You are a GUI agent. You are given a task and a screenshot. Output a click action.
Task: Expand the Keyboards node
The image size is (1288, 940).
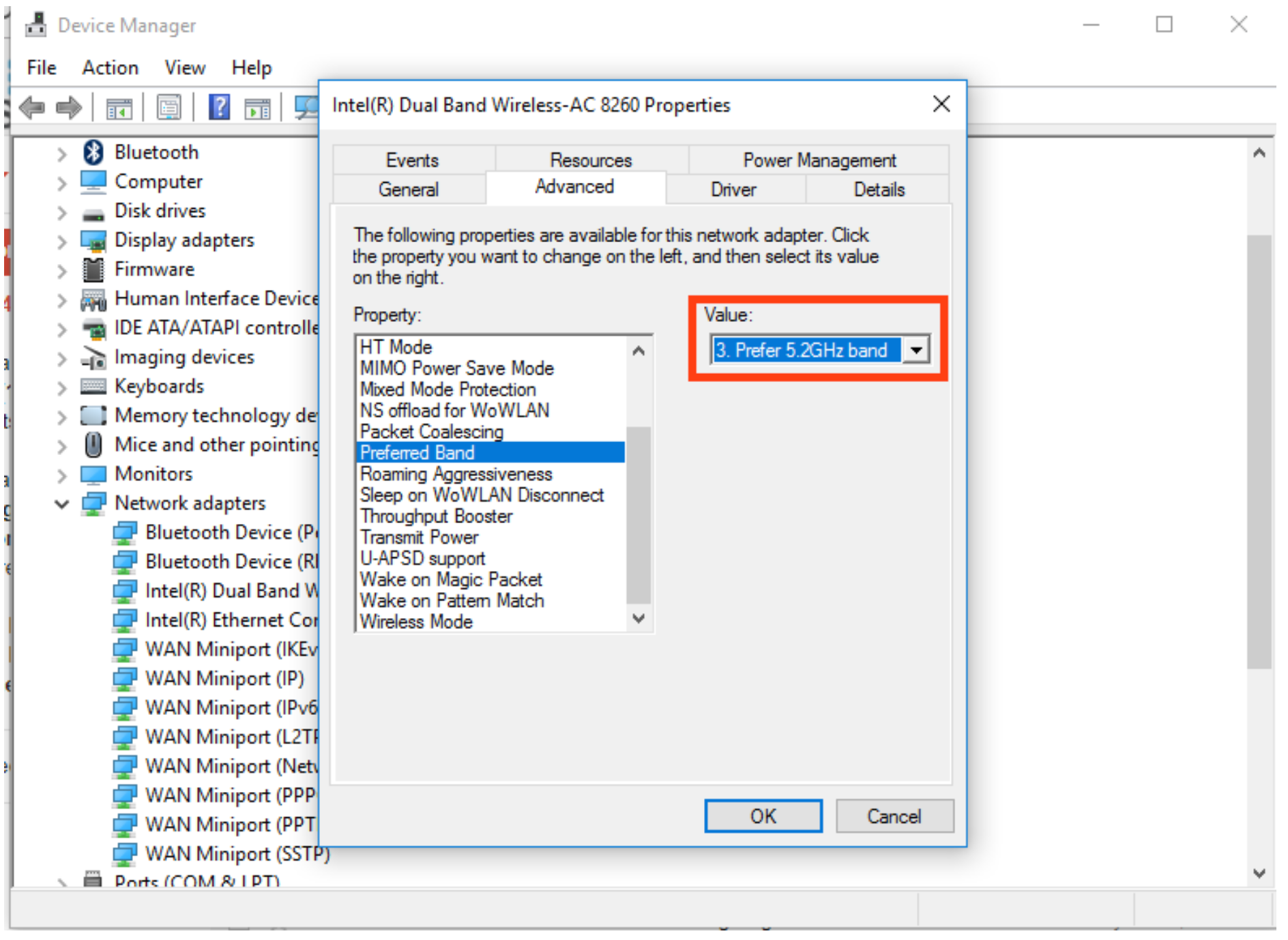coord(62,387)
